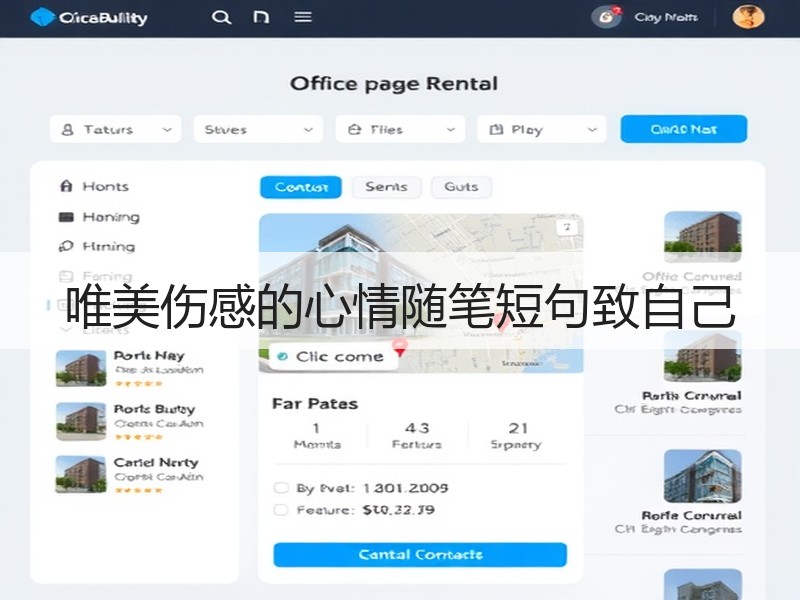Click the bookmark icon in header

point(261,17)
